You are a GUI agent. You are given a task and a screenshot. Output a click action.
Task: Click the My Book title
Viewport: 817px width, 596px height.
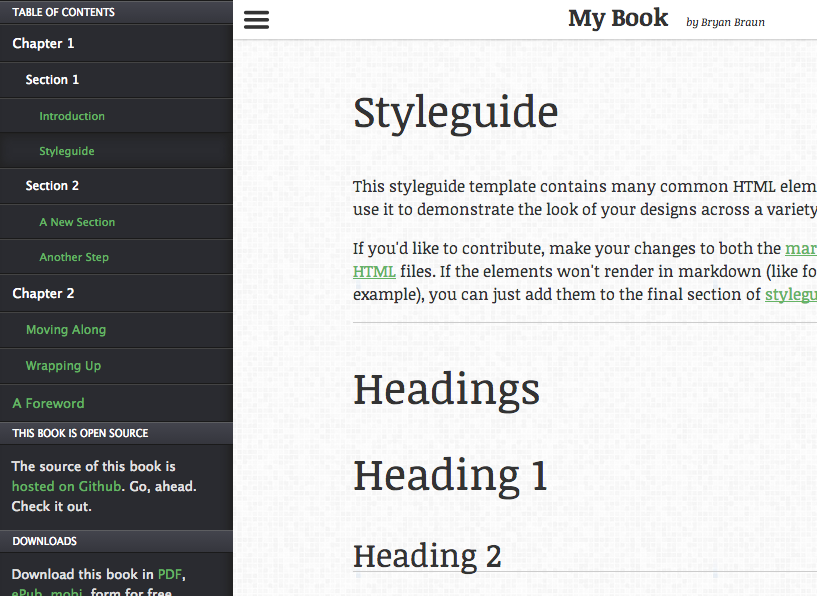point(618,18)
